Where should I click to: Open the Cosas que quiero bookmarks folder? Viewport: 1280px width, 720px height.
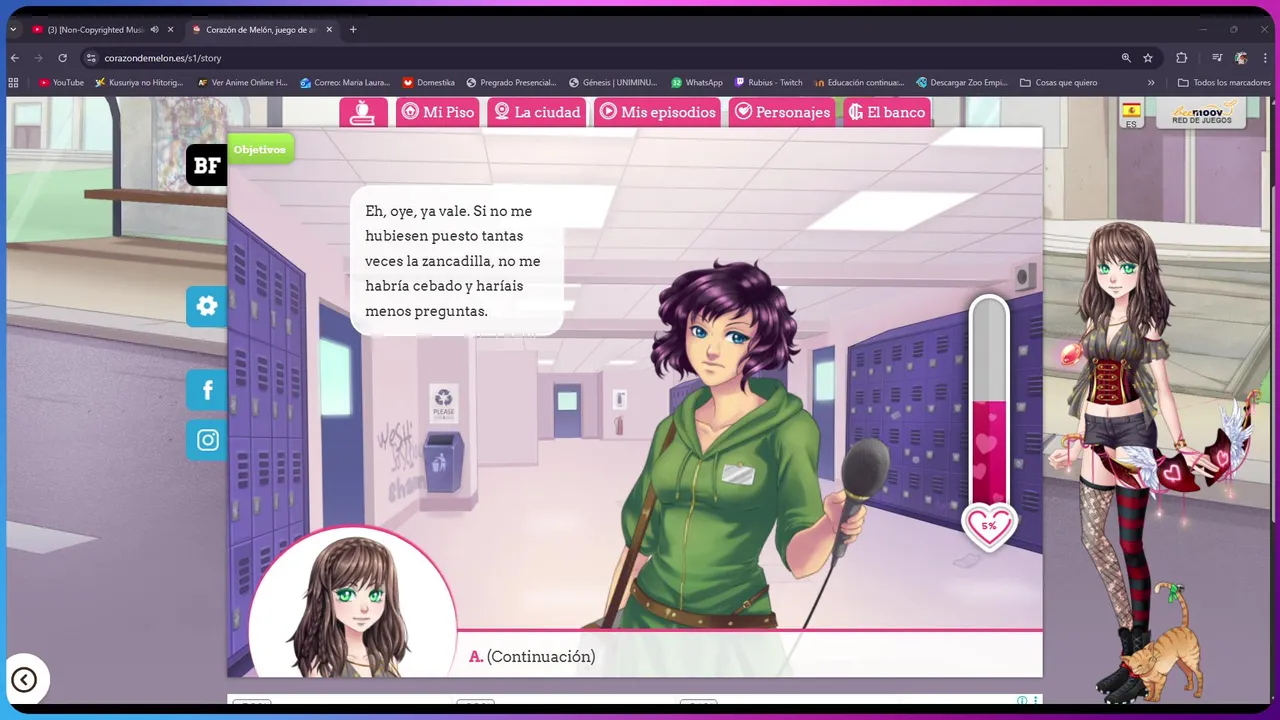1058,83
